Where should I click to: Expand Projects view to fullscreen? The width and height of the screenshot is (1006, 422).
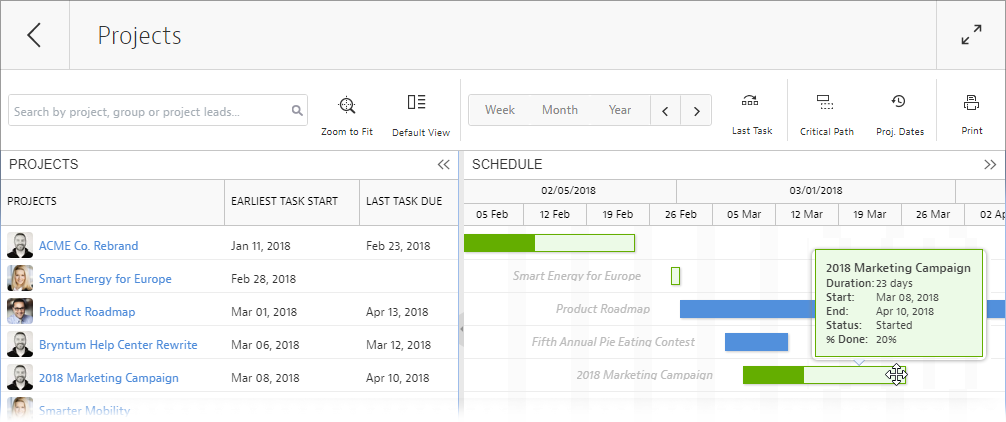[970, 35]
